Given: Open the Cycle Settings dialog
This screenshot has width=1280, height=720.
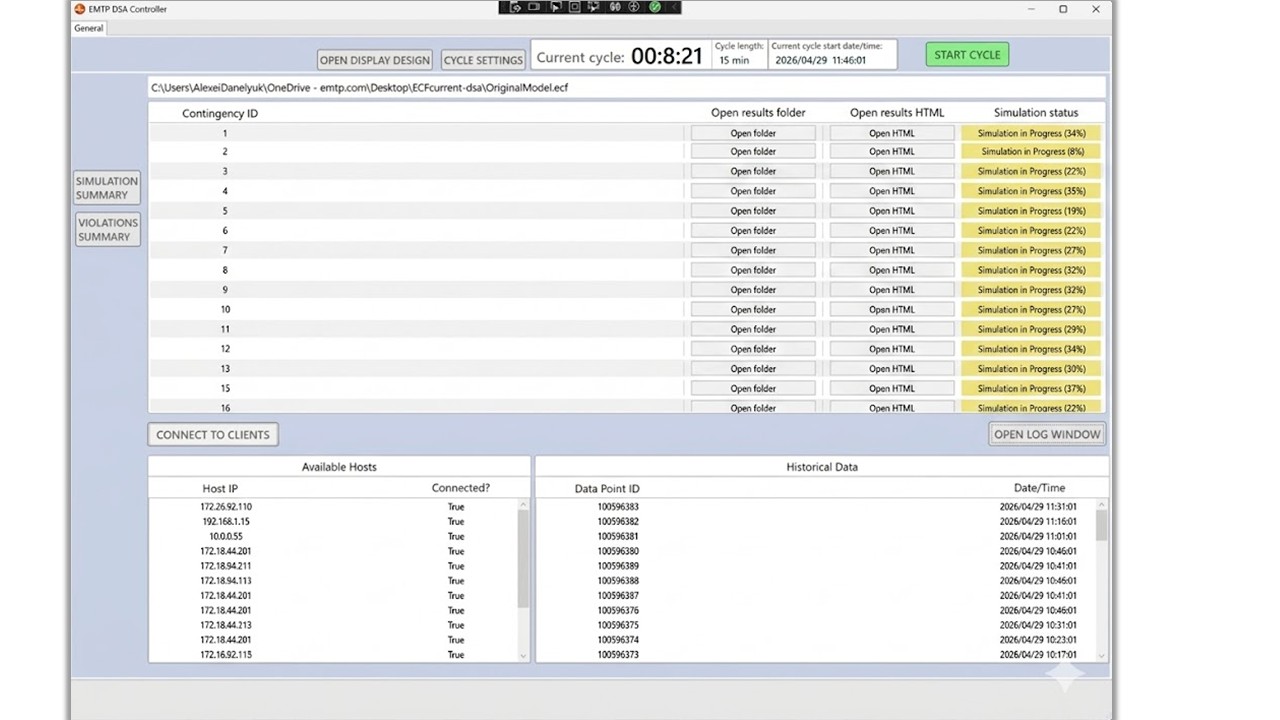Looking at the screenshot, I should (483, 60).
